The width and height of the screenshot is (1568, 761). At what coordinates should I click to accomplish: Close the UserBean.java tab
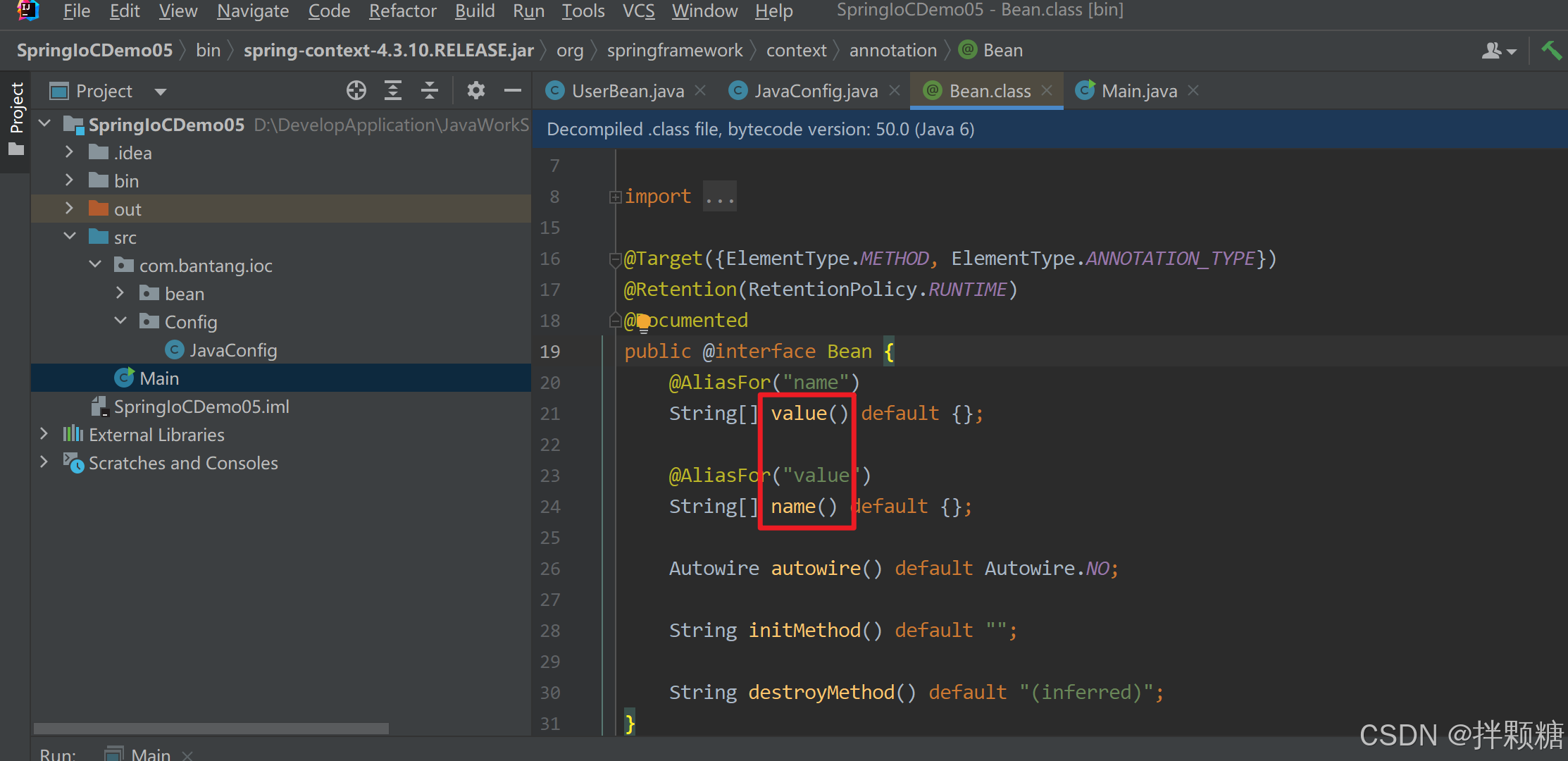click(700, 91)
